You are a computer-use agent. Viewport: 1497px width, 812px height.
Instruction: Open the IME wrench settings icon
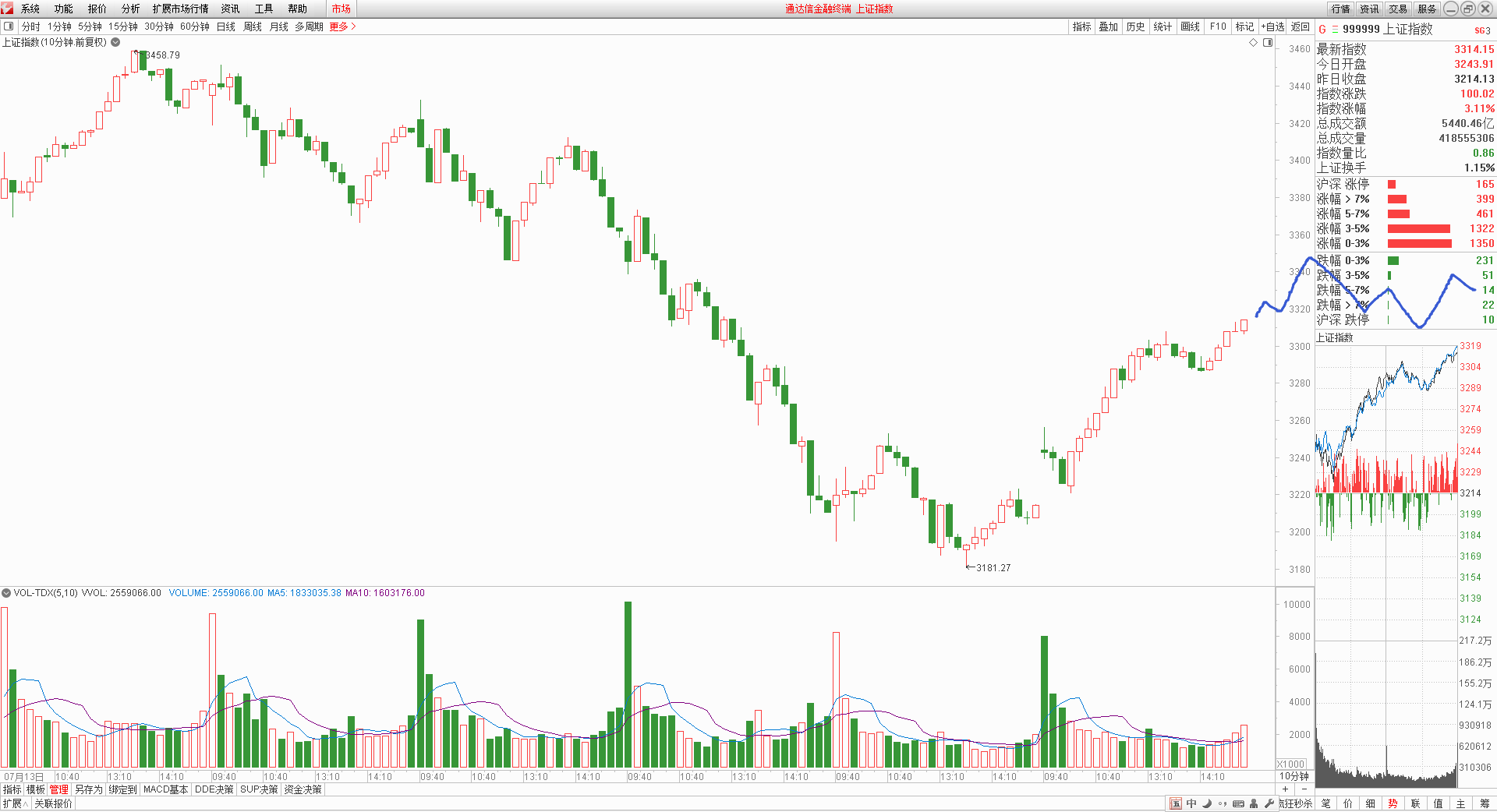point(1269,803)
